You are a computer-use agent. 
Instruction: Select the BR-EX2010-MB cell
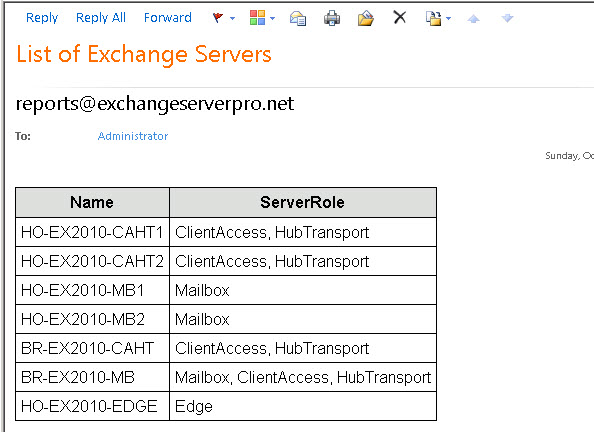(92, 377)
